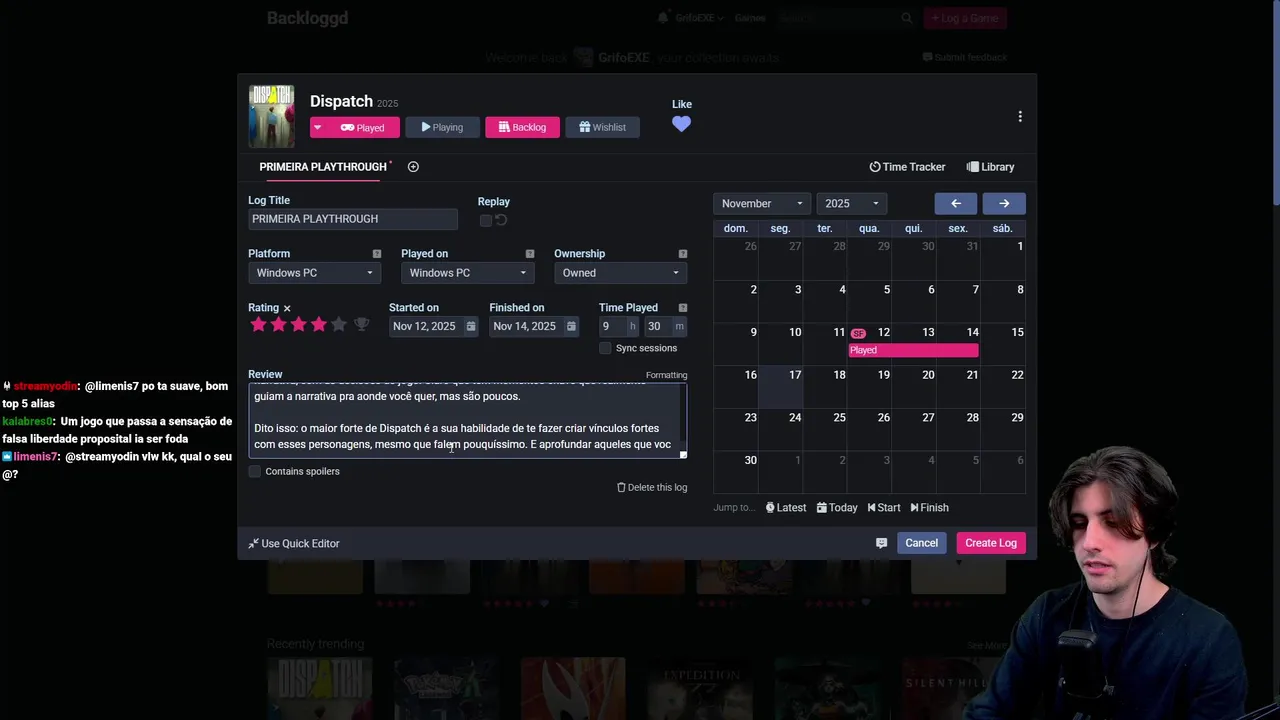Select day 30 in the calendar

coord(735,471)
